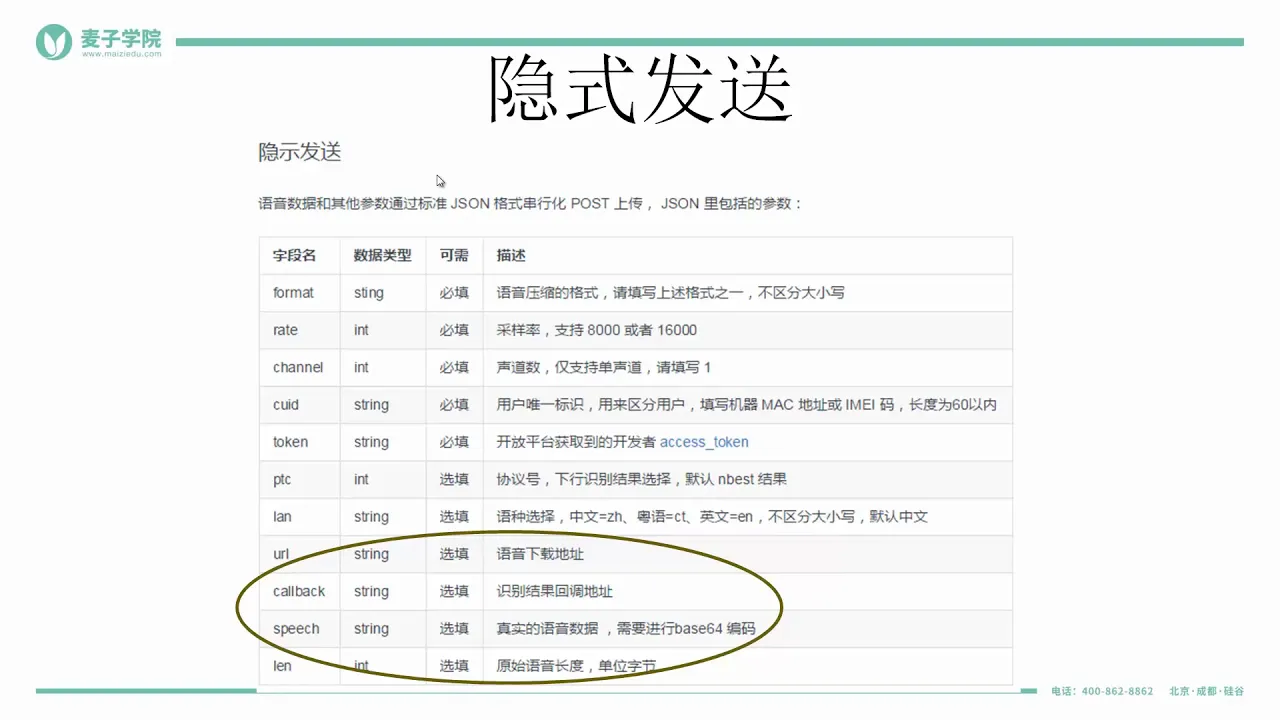1280x720 pixels.
Task: Click the 必填 cell in rate row
Action: point(454,330)
